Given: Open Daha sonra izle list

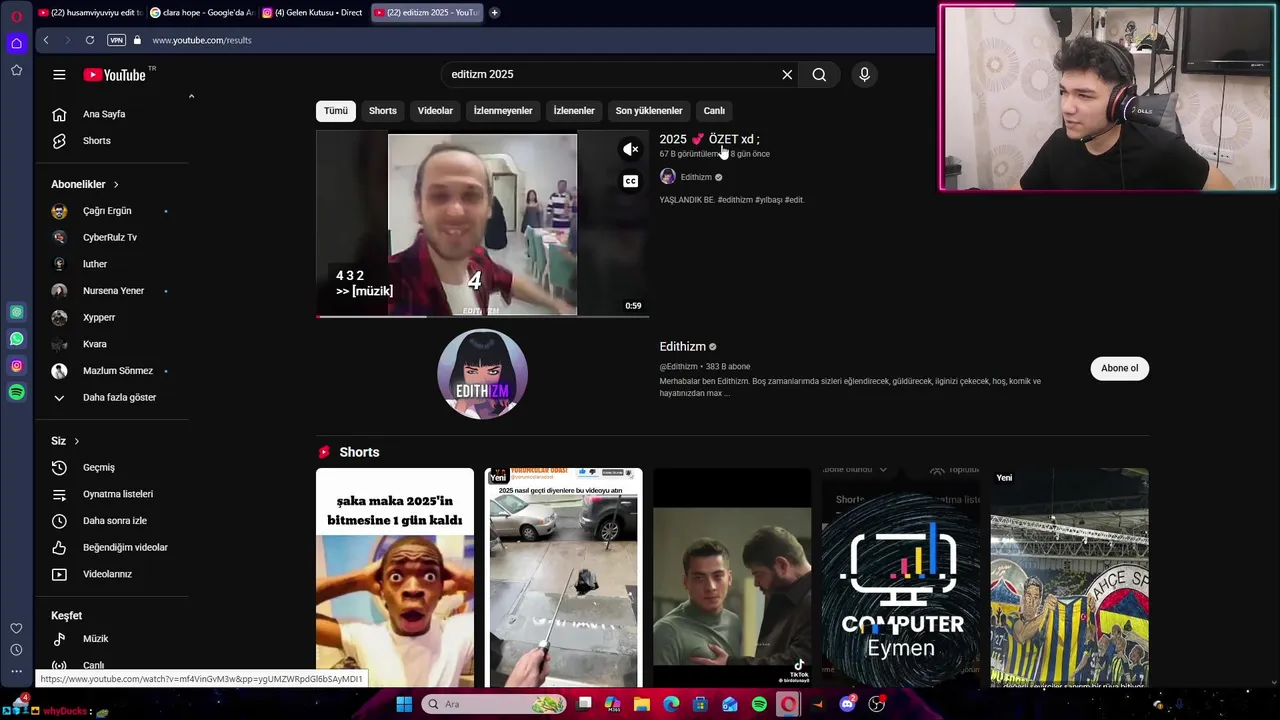Looking at the screenshot, I should click(x=115, y=521).
